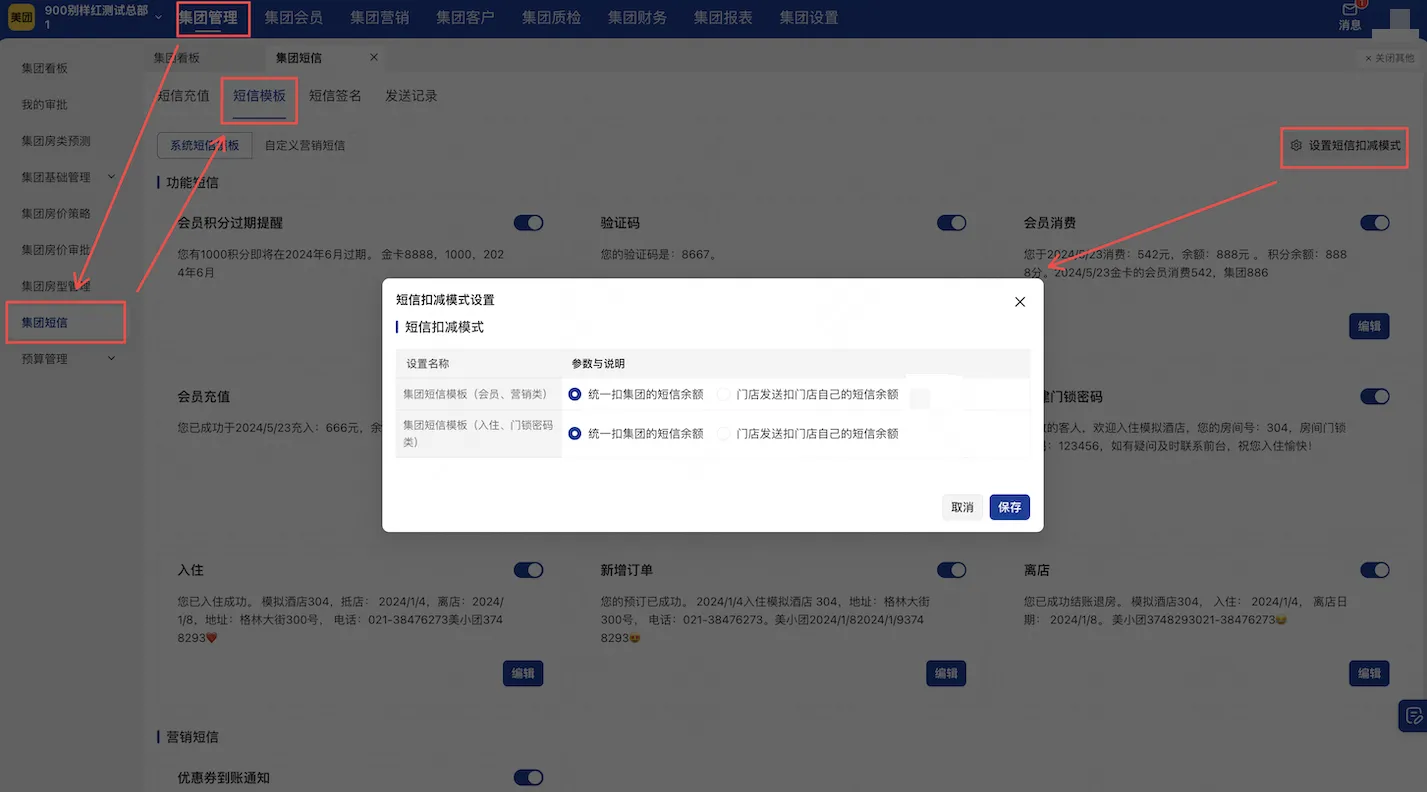Open the 集团财务 top menu
1427x792 pixels.
coord(637,18)
